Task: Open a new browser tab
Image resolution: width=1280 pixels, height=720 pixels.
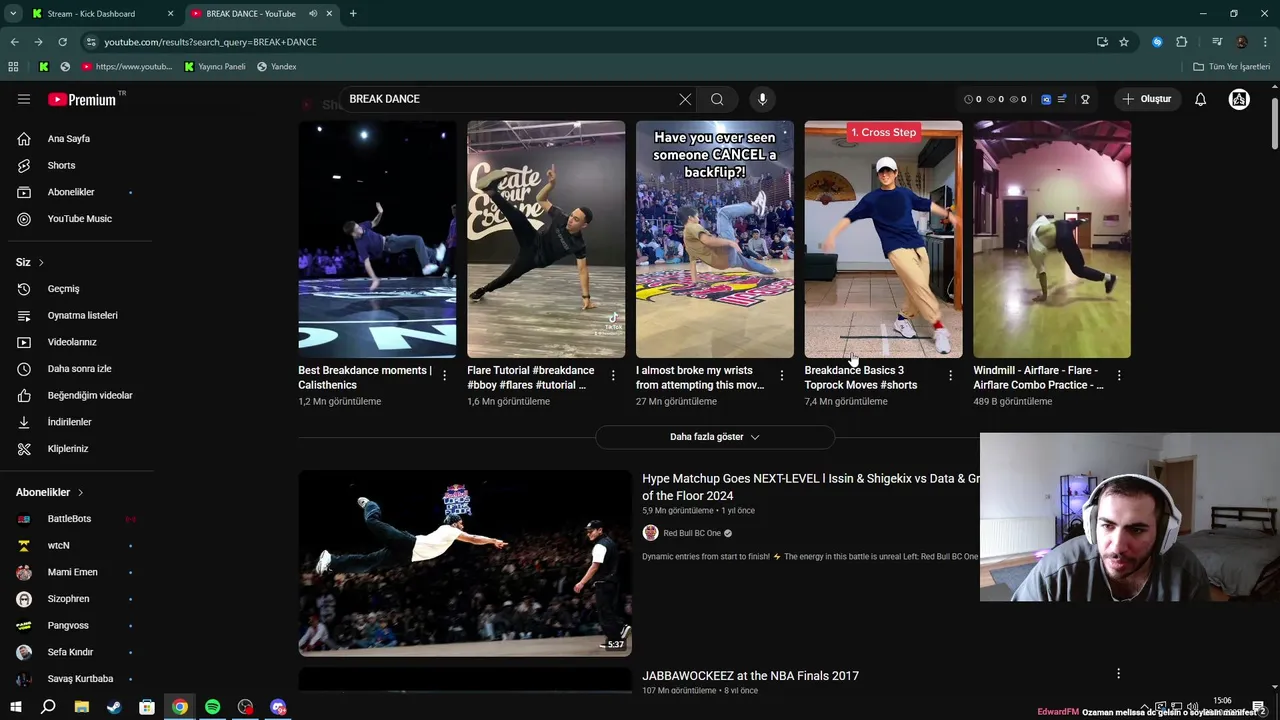Action: click(x=353, y=14)
